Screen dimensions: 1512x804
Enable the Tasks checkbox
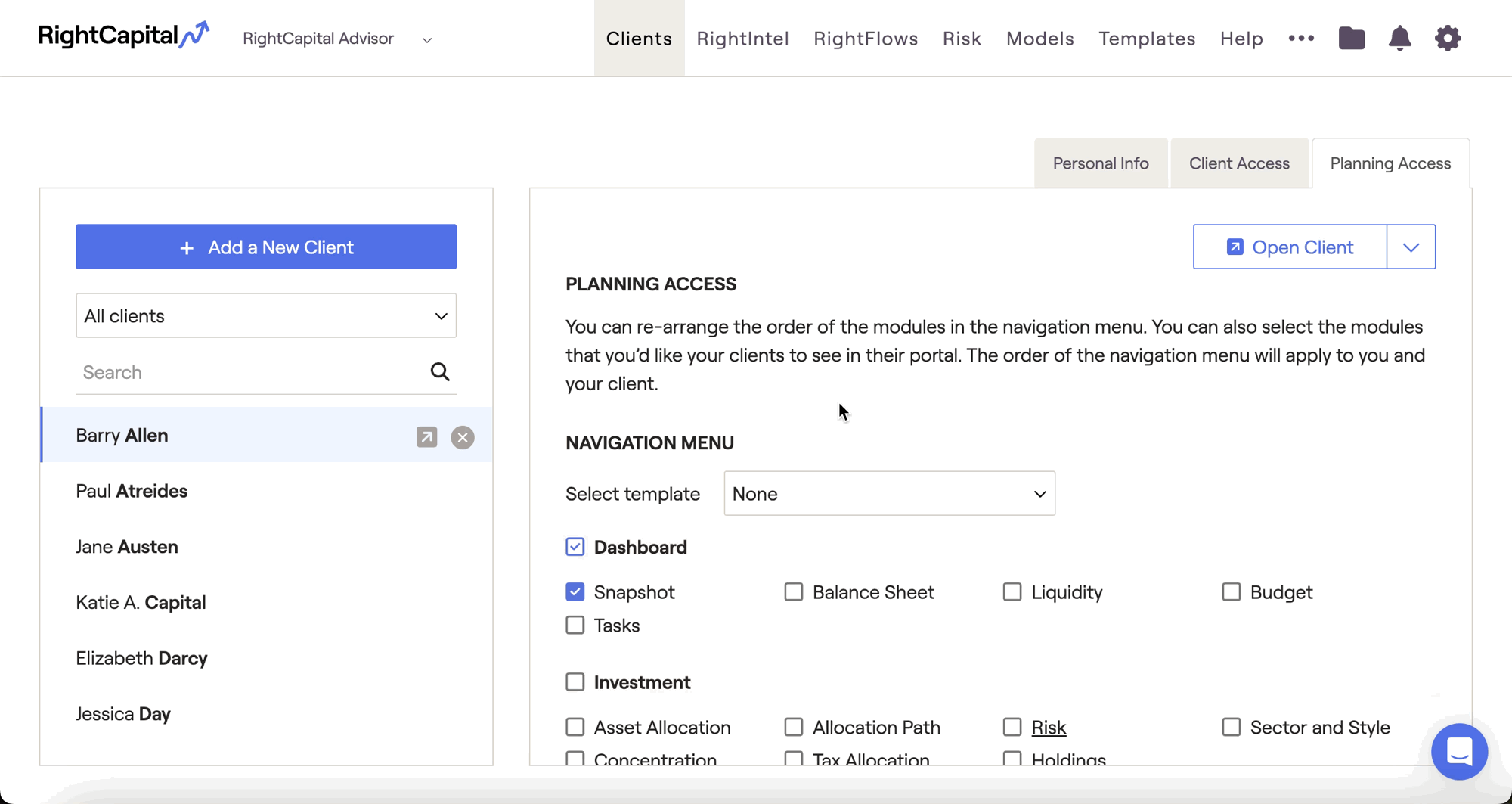coord(575,625)
